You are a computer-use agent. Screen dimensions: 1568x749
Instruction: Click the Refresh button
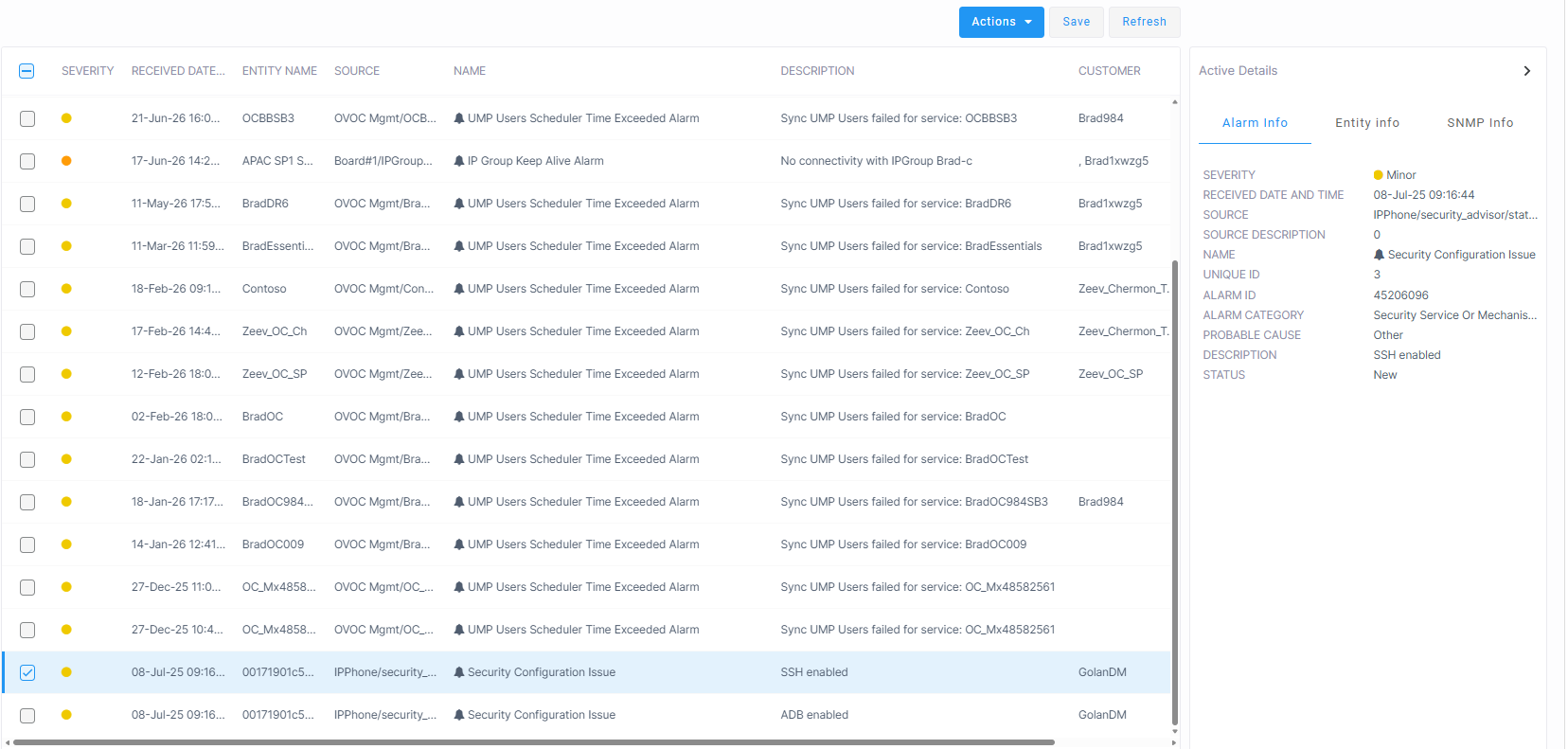(x=1144, y=22)
